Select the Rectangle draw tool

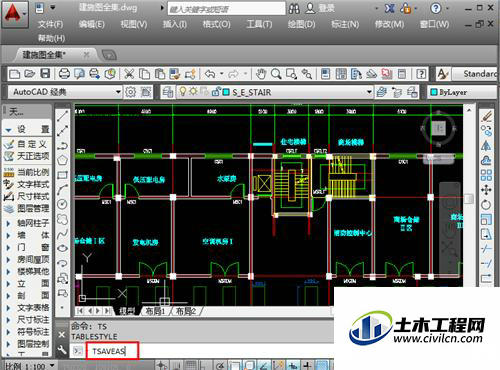tap(62, 175)
